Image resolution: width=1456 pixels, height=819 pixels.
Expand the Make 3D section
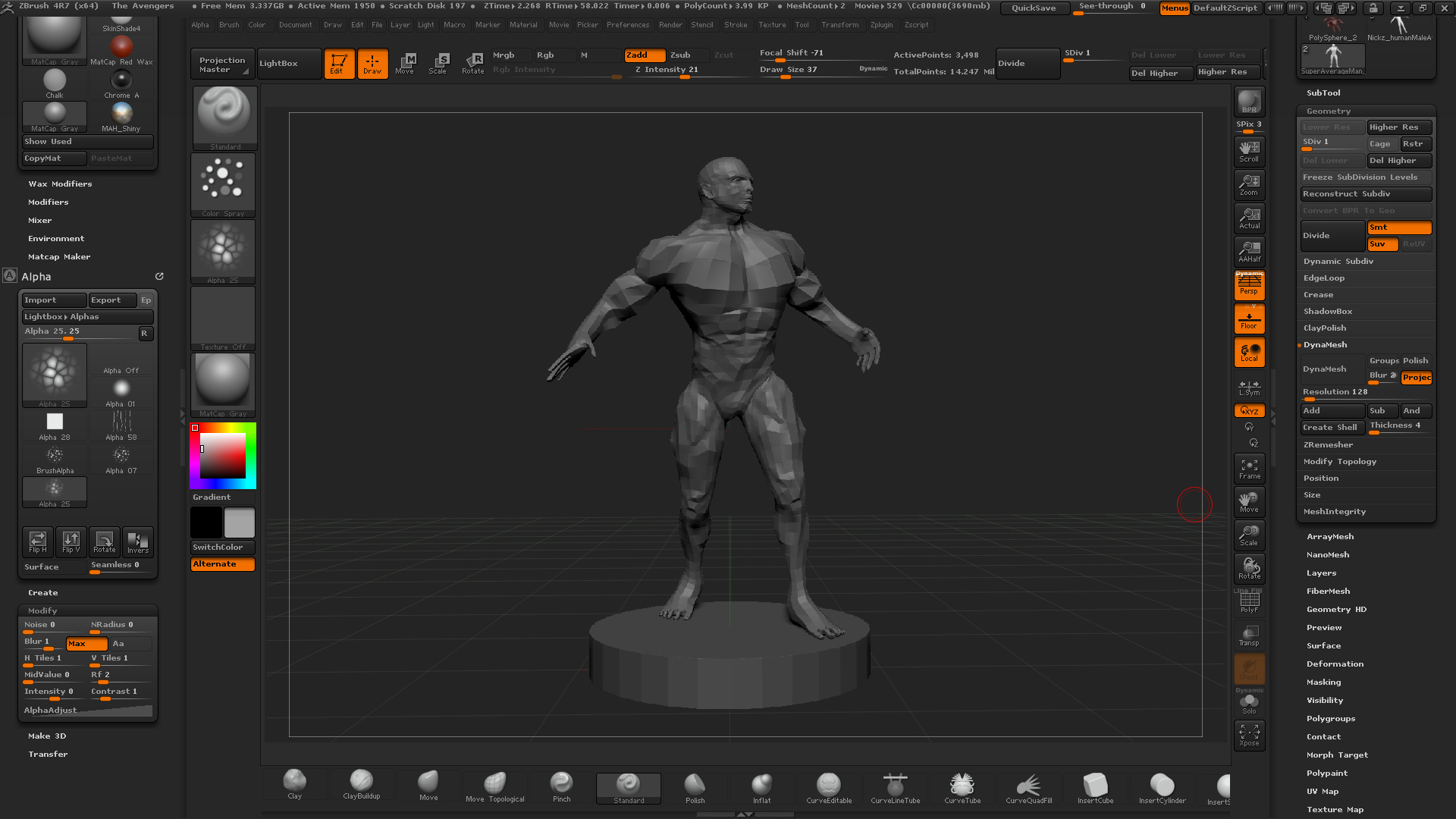[47, 736]
